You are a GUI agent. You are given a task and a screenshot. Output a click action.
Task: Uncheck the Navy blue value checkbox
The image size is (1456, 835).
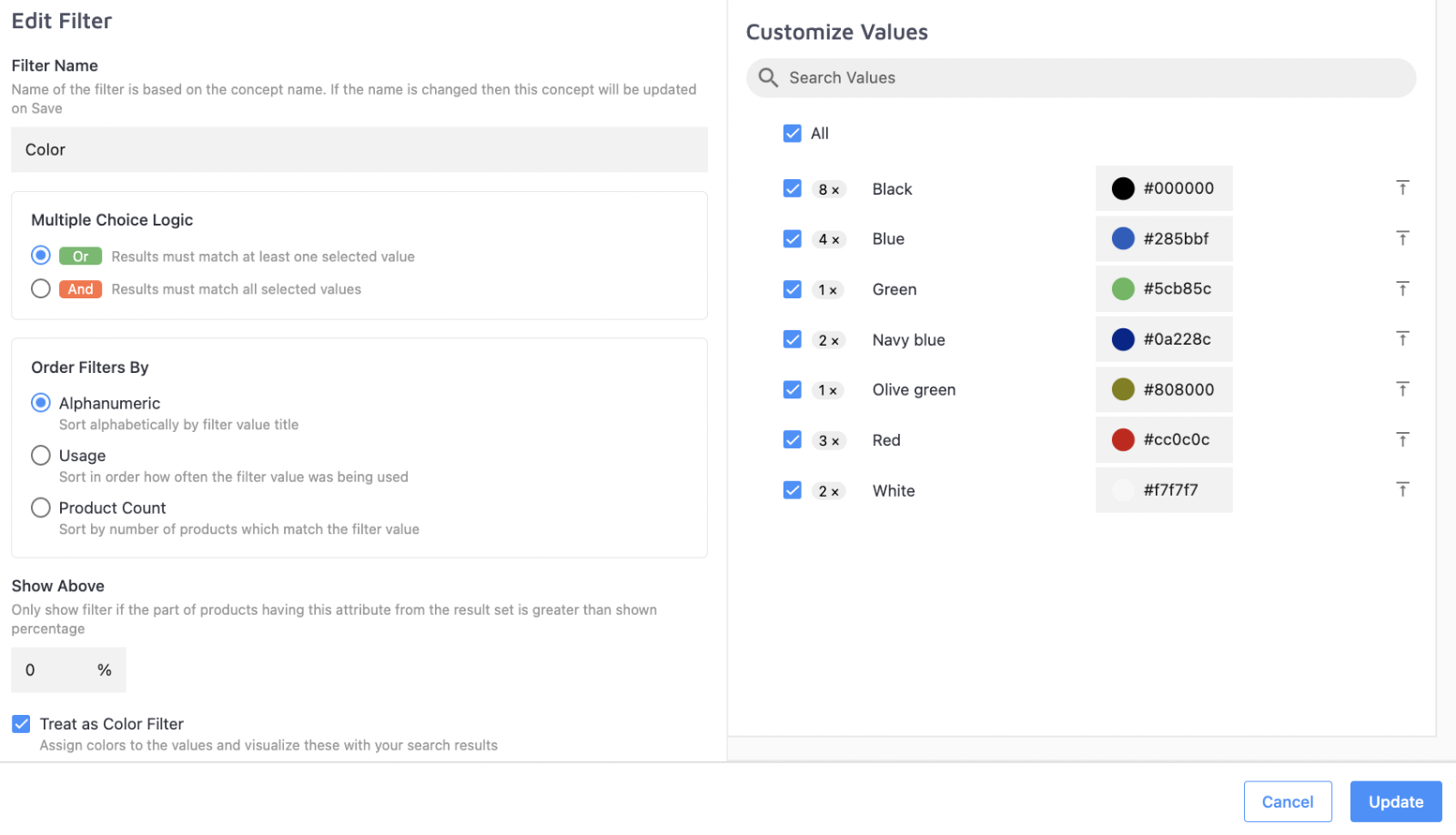pyautogui.click(x=793, y=339)
